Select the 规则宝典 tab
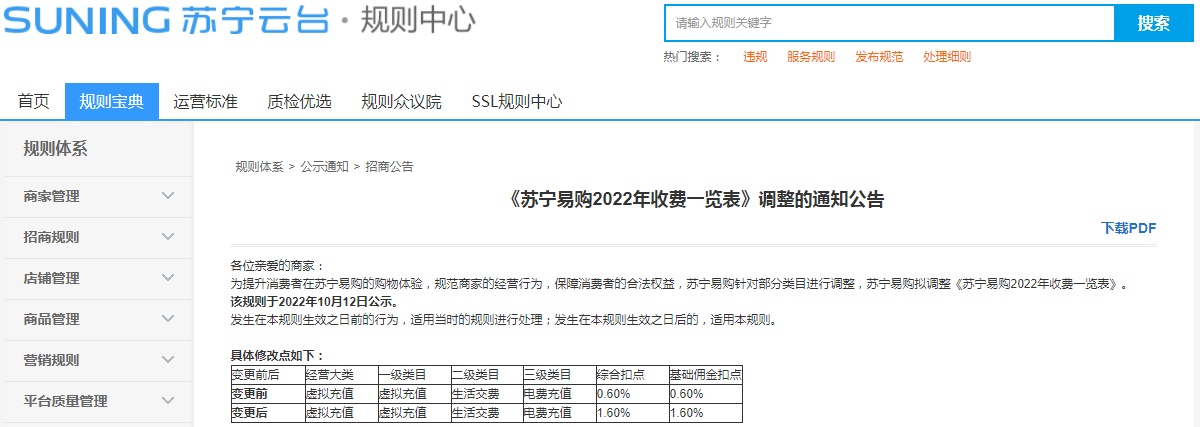 coord(112,101)
